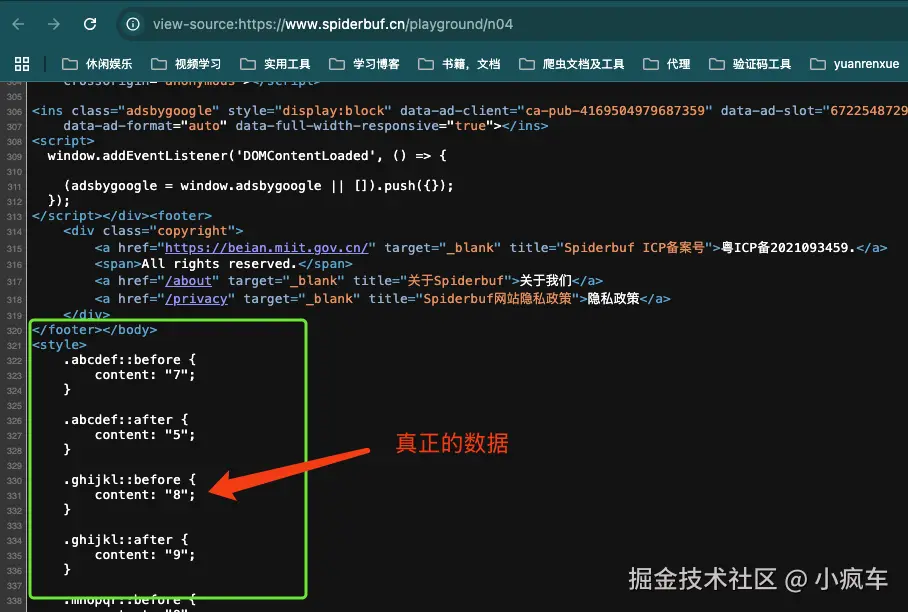Click the site info icon in address bar

click(x=133, y=24)
